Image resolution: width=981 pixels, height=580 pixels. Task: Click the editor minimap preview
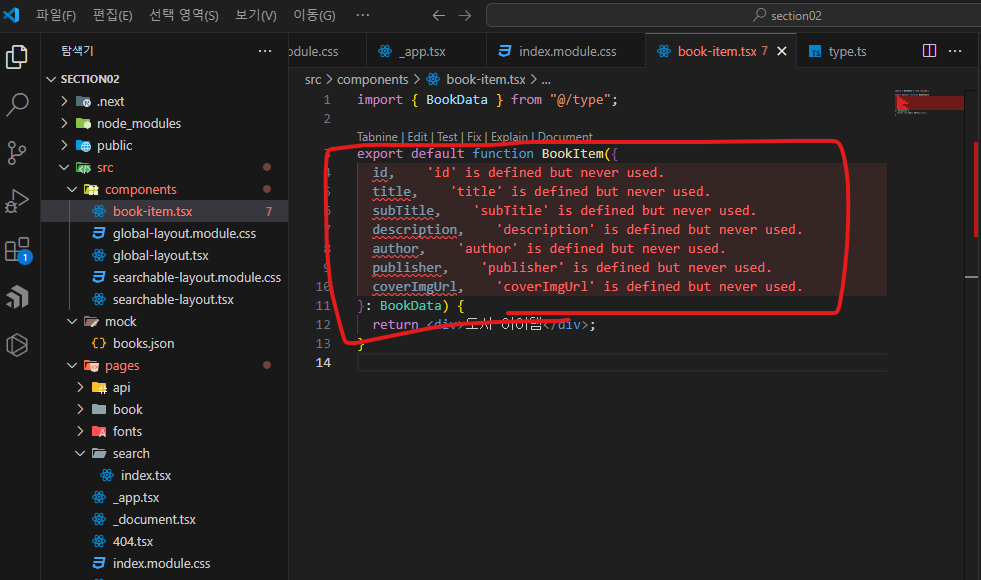[x=929, y=103]
